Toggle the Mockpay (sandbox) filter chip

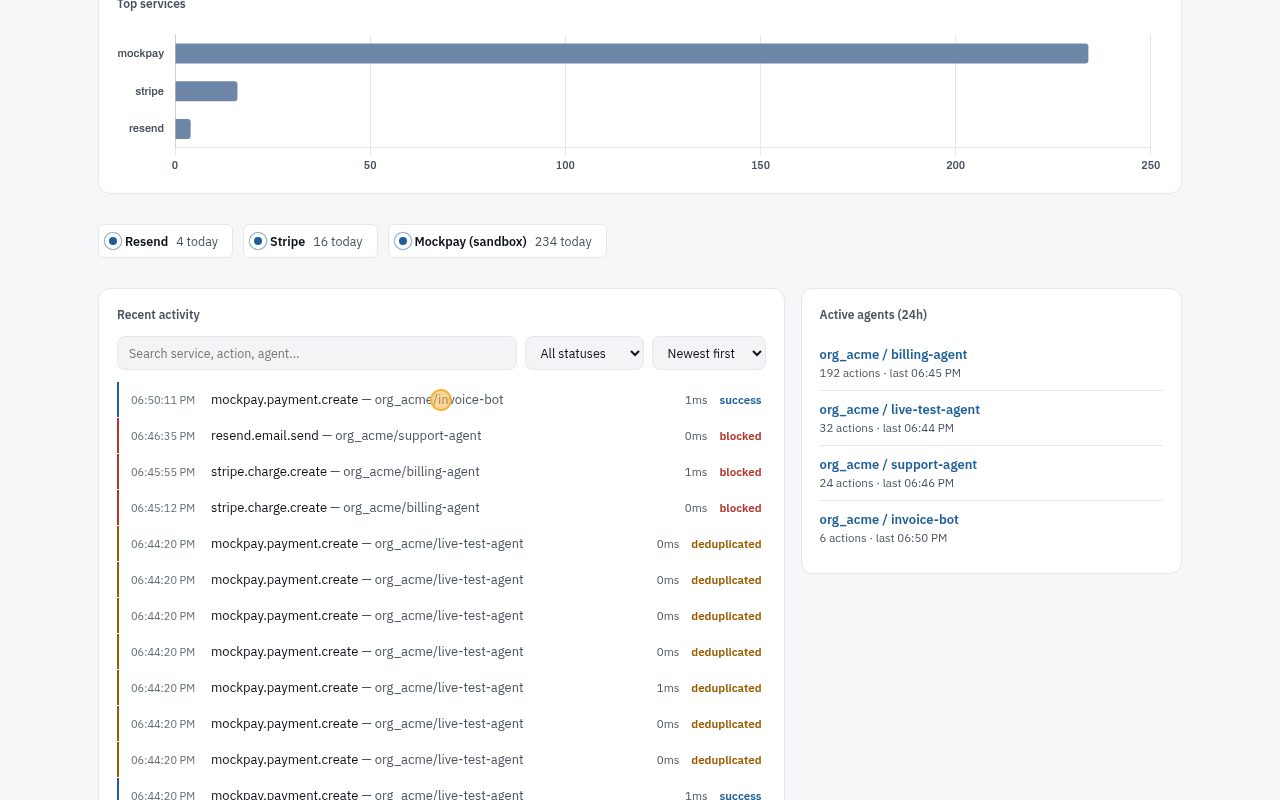[497, 241]
